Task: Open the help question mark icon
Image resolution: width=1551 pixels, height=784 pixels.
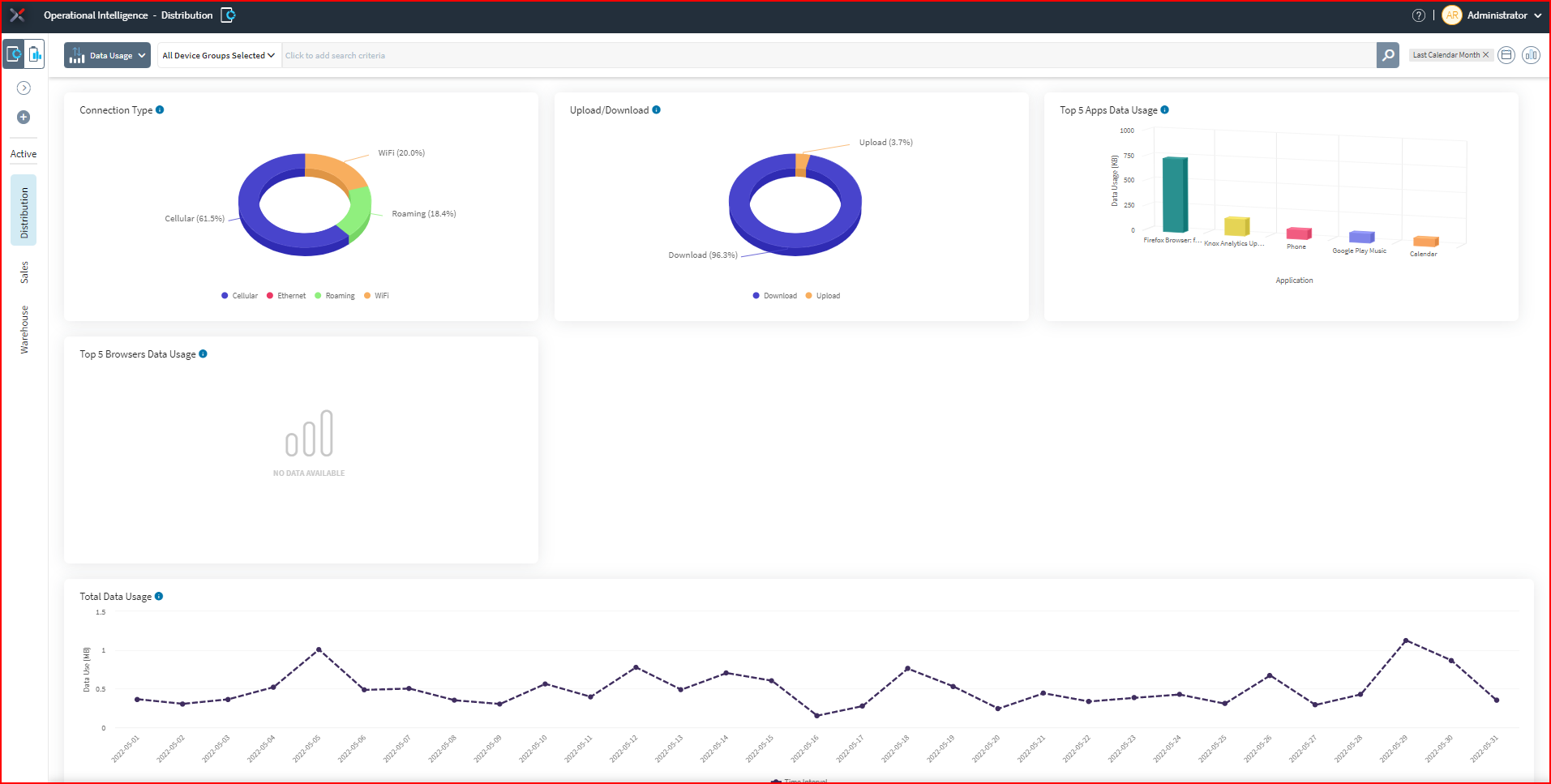Action: [1419, 15]
